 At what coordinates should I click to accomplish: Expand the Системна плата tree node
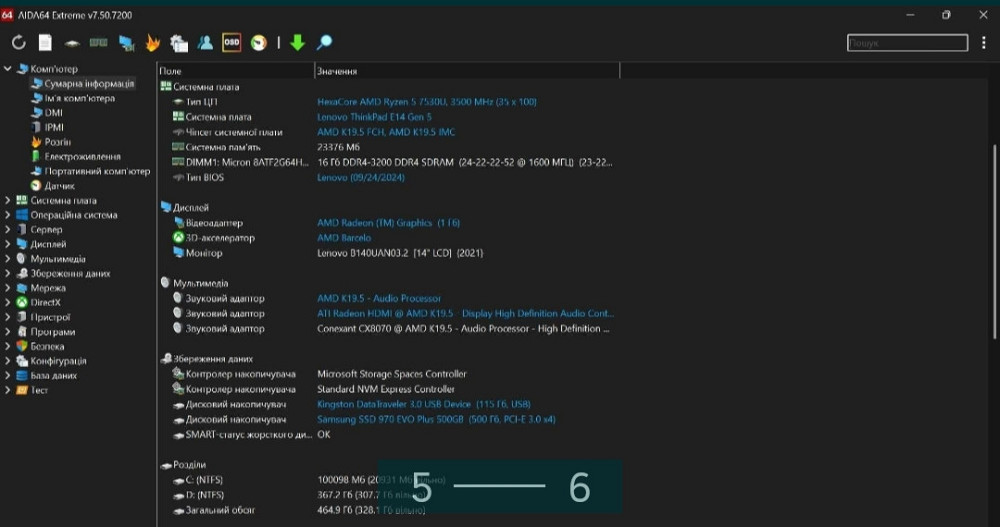[8, 200]
